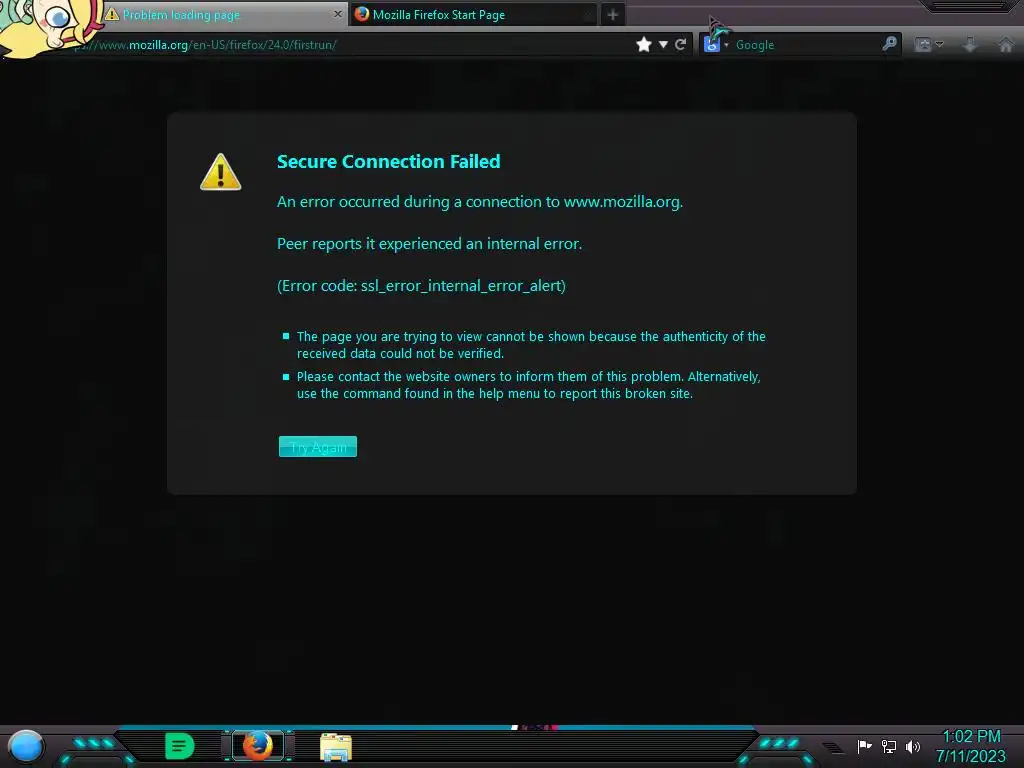This screenshot has height=768, width=1024.
Task: Open the bookmarks menu button
Action: pos(929,44)
